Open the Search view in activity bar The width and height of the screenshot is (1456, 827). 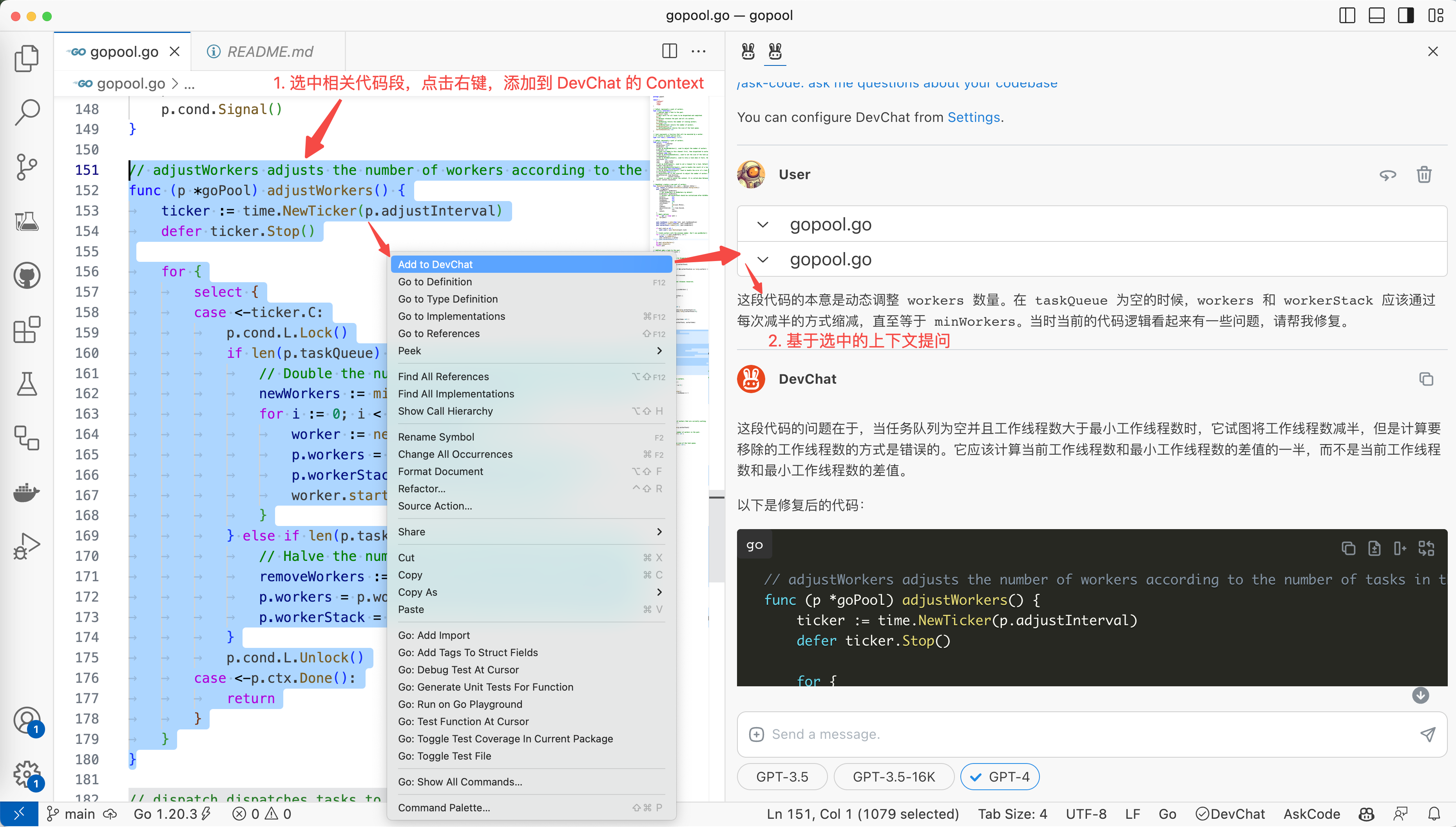pos(27,112)
